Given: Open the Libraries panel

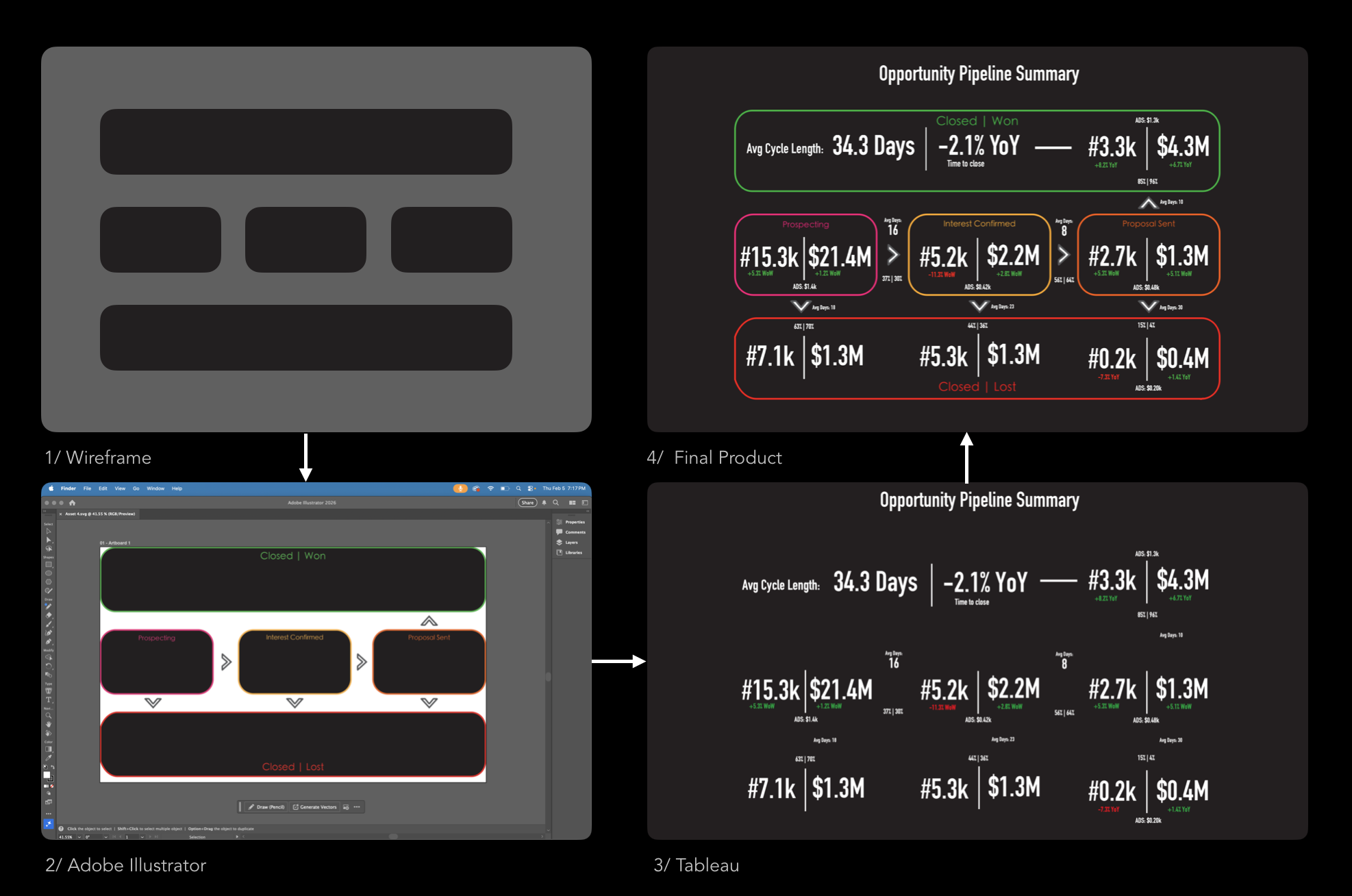Looking at the screenshot, I should point(570,552).
